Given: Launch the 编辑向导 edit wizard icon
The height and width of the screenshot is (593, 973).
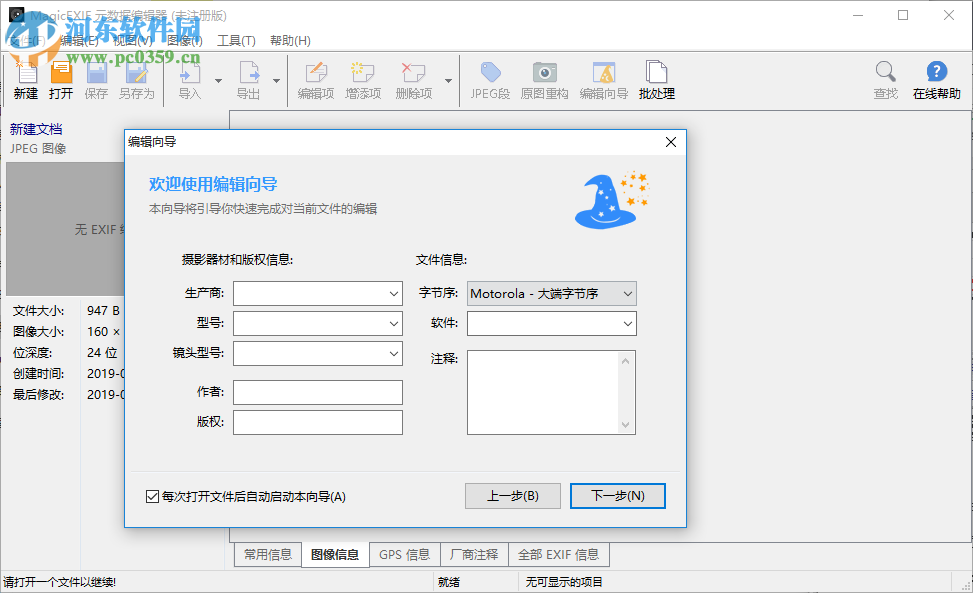Looking at the screenshot, I should tap(603, 78).
